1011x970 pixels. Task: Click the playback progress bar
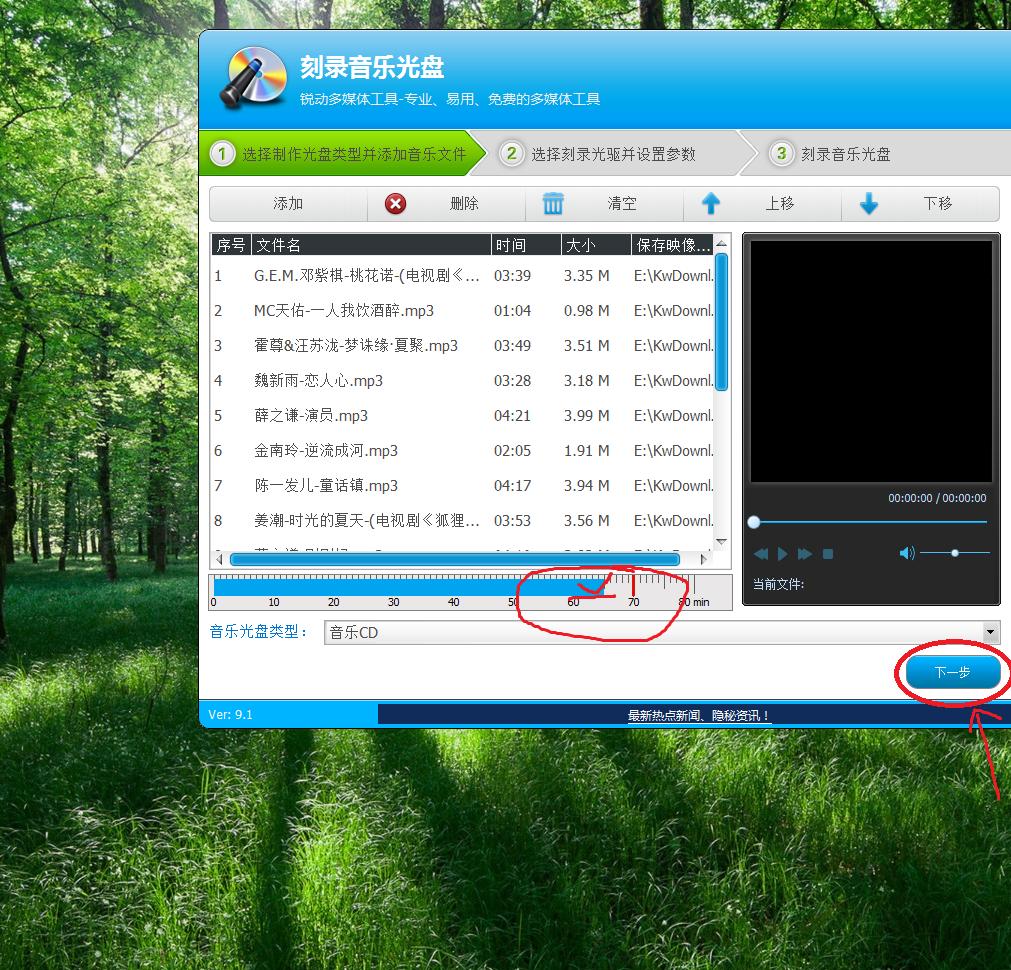870,521
